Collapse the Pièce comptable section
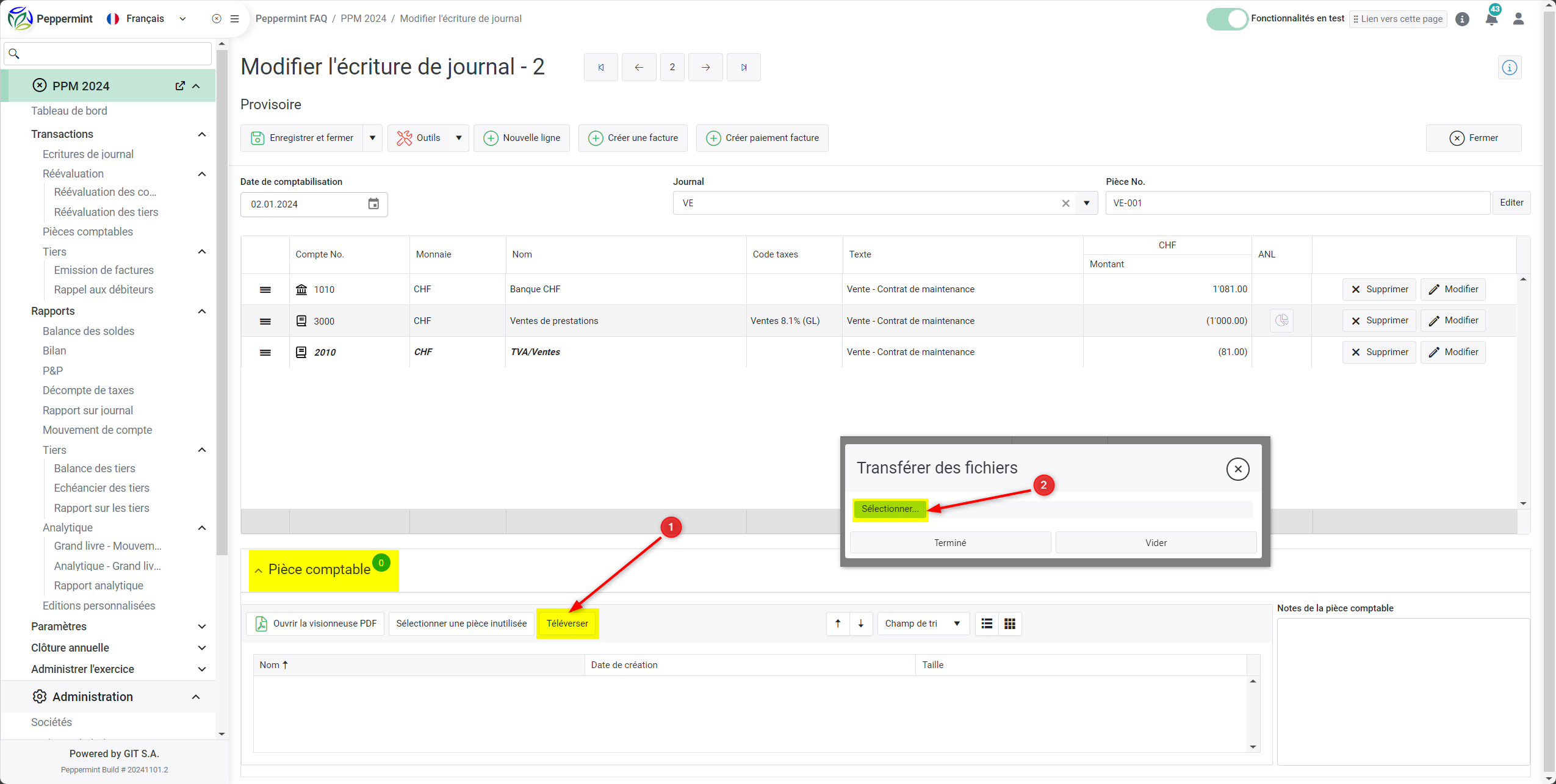Viewport: 1556px width, 784px height. coord(259,570)
